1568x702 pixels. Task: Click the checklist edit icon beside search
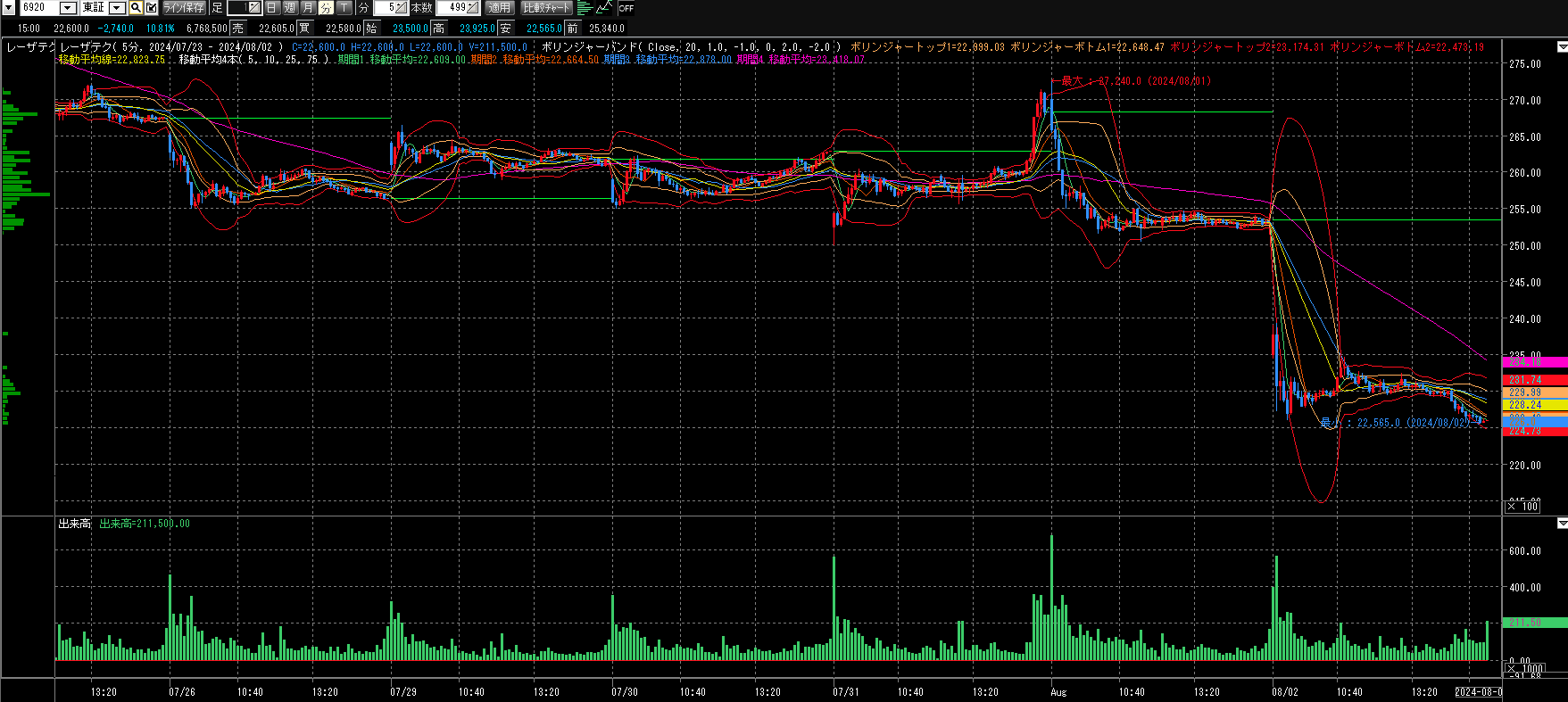[x=151, y=8]
